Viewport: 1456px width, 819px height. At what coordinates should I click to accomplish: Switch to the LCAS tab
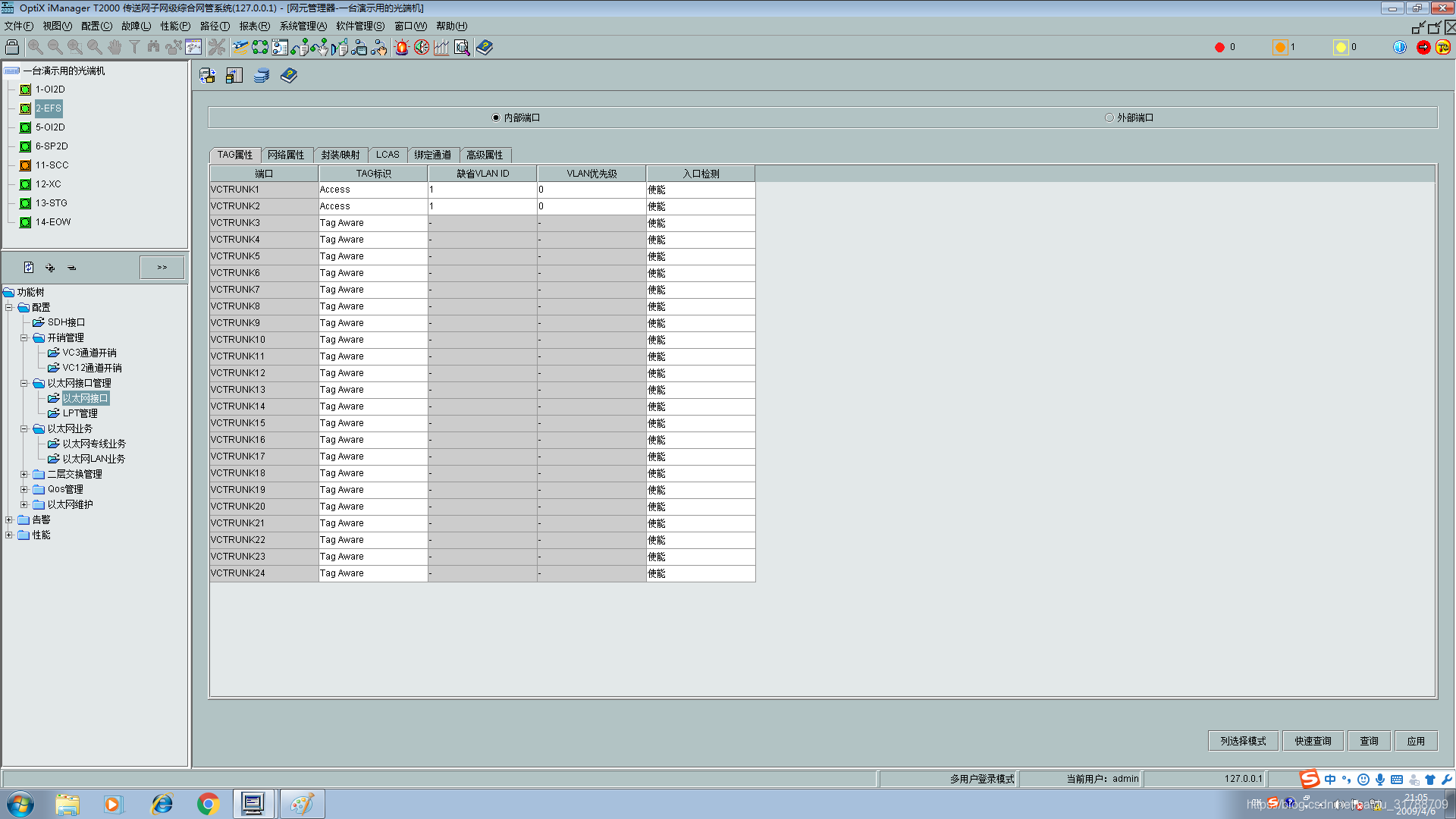(387, 155)
